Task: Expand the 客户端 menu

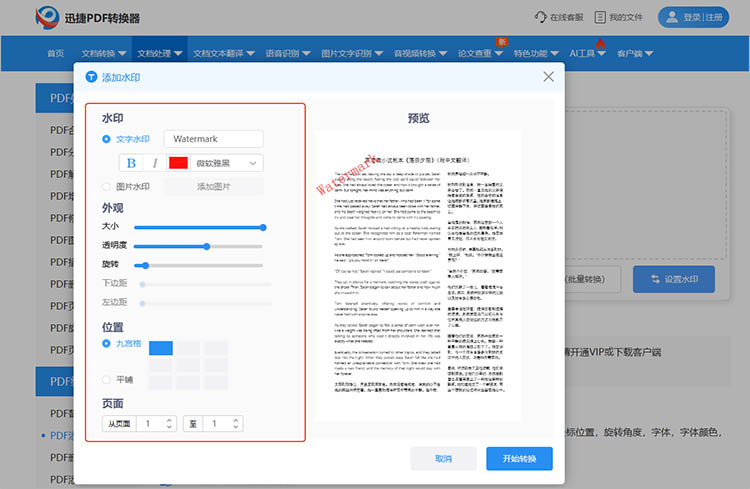Action: [x=635, y=54]
